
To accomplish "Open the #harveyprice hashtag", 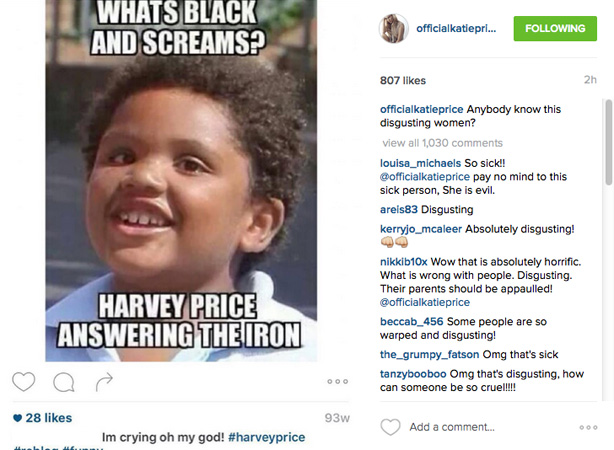I will (267, 437).
